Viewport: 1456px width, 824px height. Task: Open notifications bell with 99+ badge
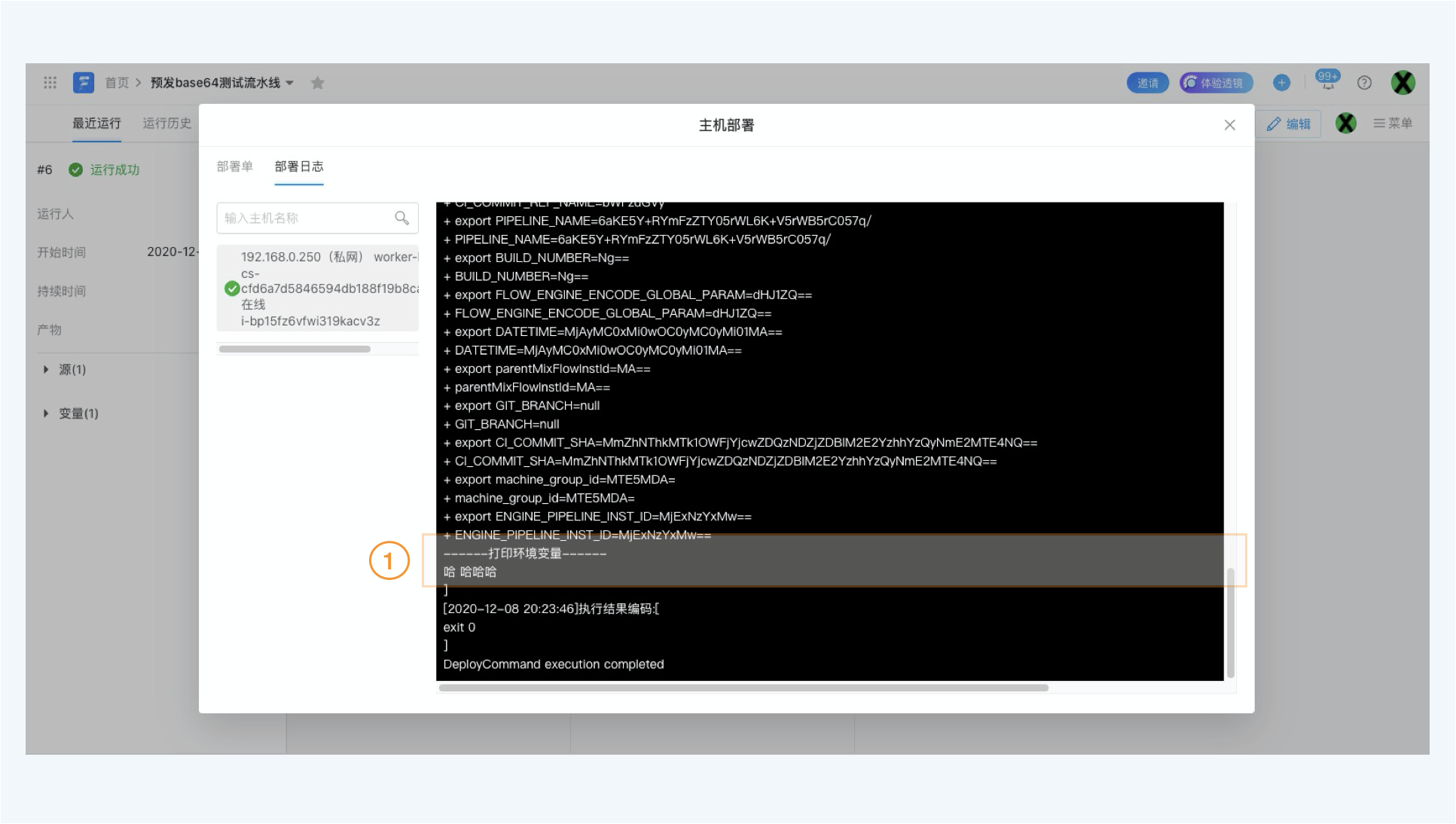(1327, 80)
